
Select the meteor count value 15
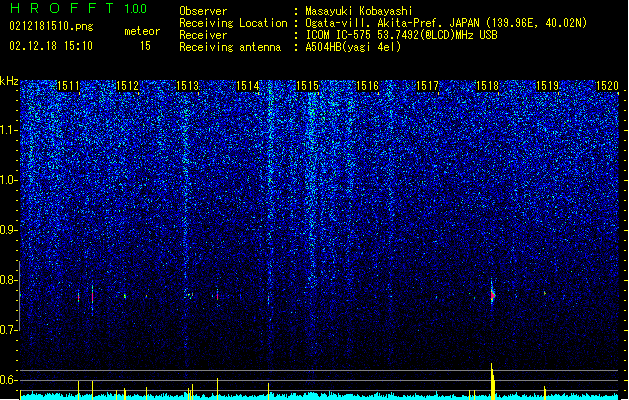[145, 46]
